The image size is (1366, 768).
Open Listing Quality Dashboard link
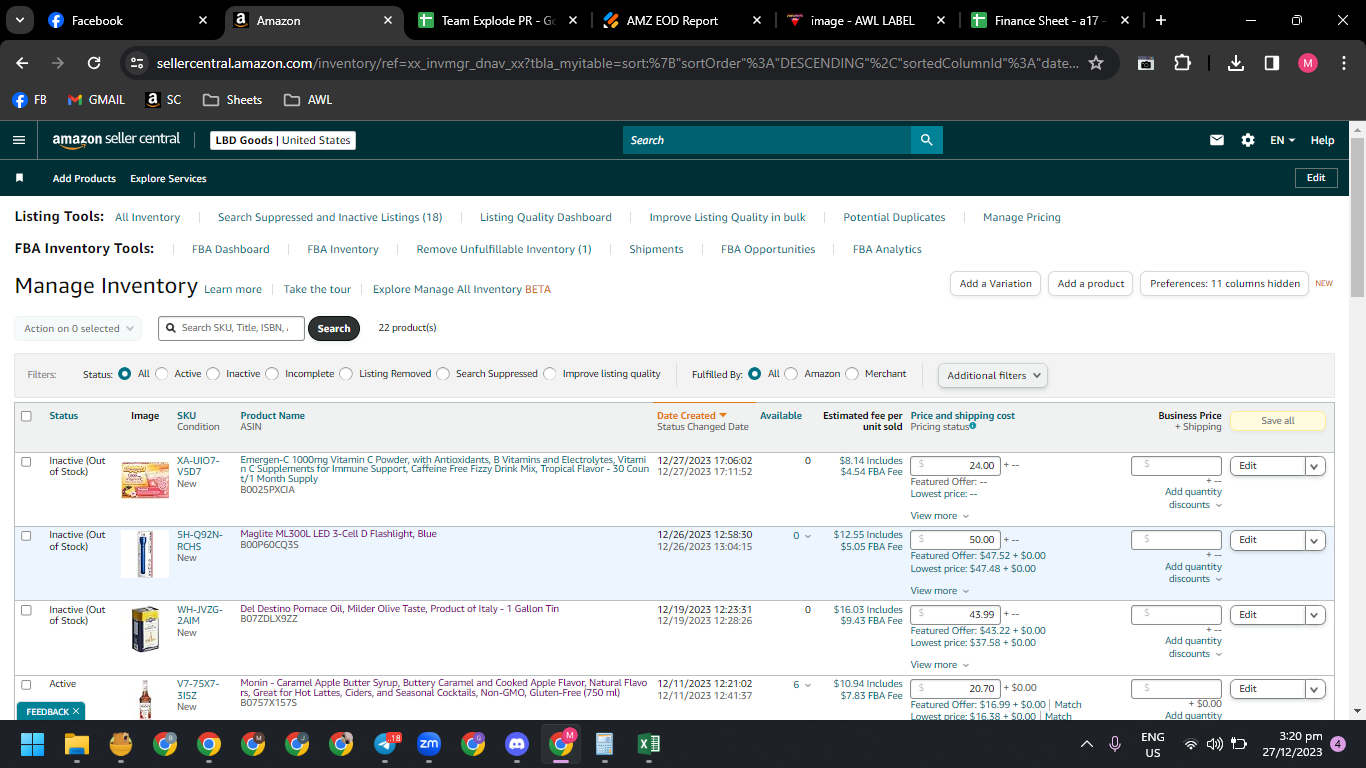pos(546,217)
